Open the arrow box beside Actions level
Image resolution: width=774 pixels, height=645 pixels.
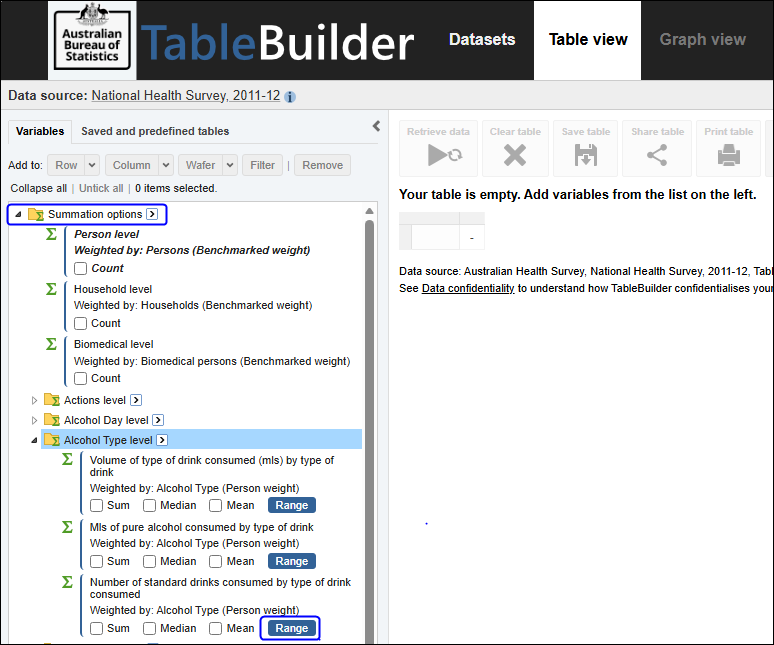[136, 400]
